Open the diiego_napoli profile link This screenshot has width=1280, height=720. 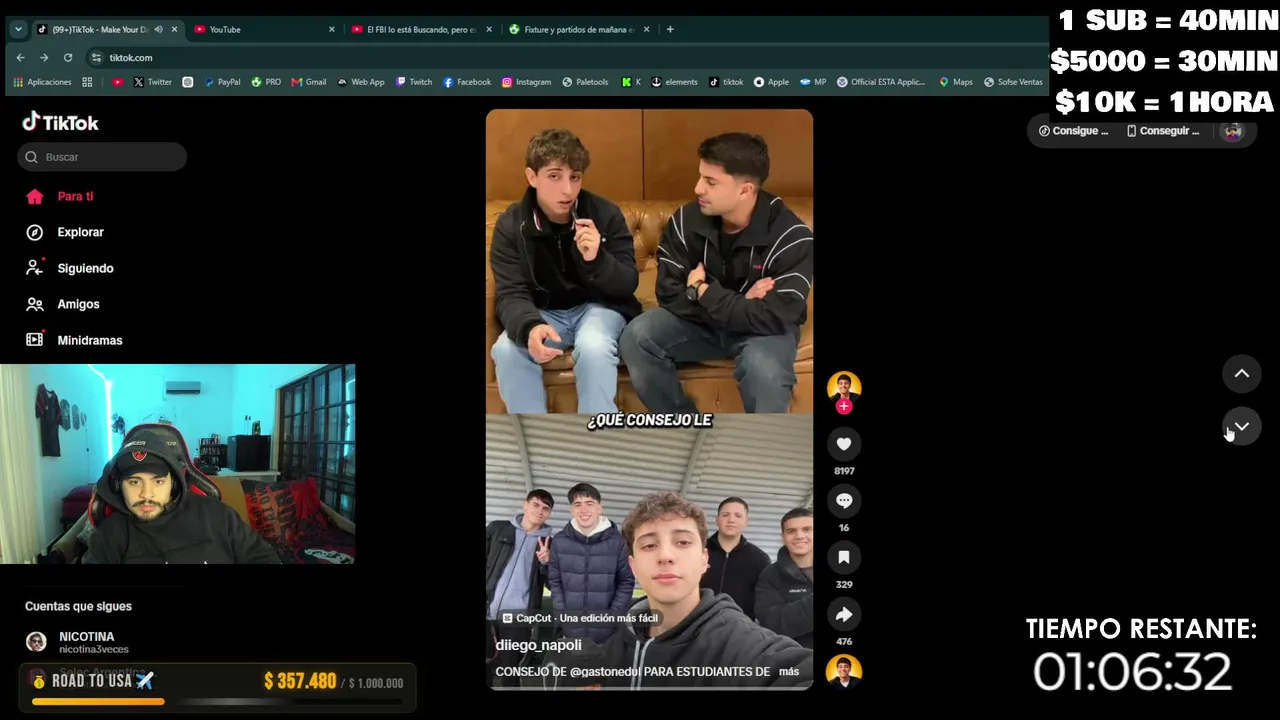click(x=538, y=645)
